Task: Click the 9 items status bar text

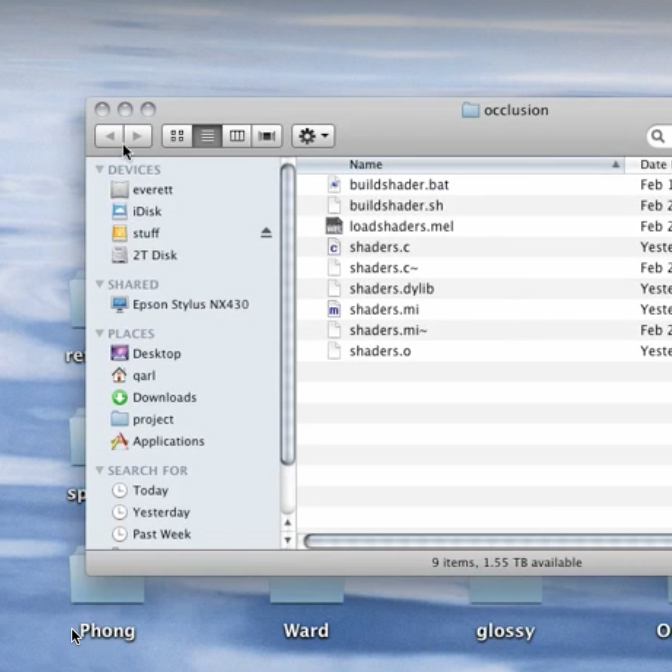Action: pyautogui.click(x=507, y=562)
